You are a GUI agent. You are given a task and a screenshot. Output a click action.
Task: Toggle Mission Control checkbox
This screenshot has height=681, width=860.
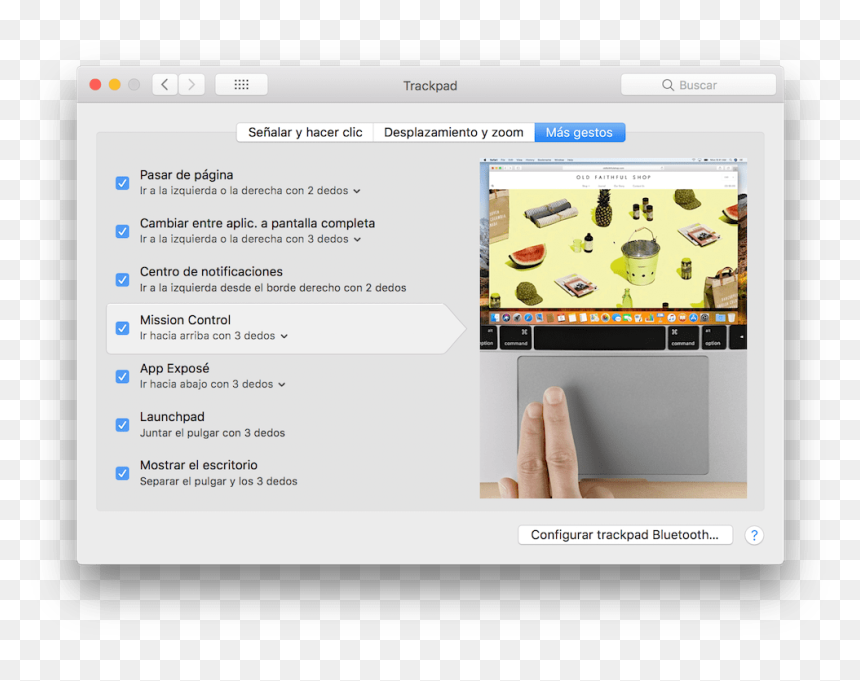coord(122,328)
